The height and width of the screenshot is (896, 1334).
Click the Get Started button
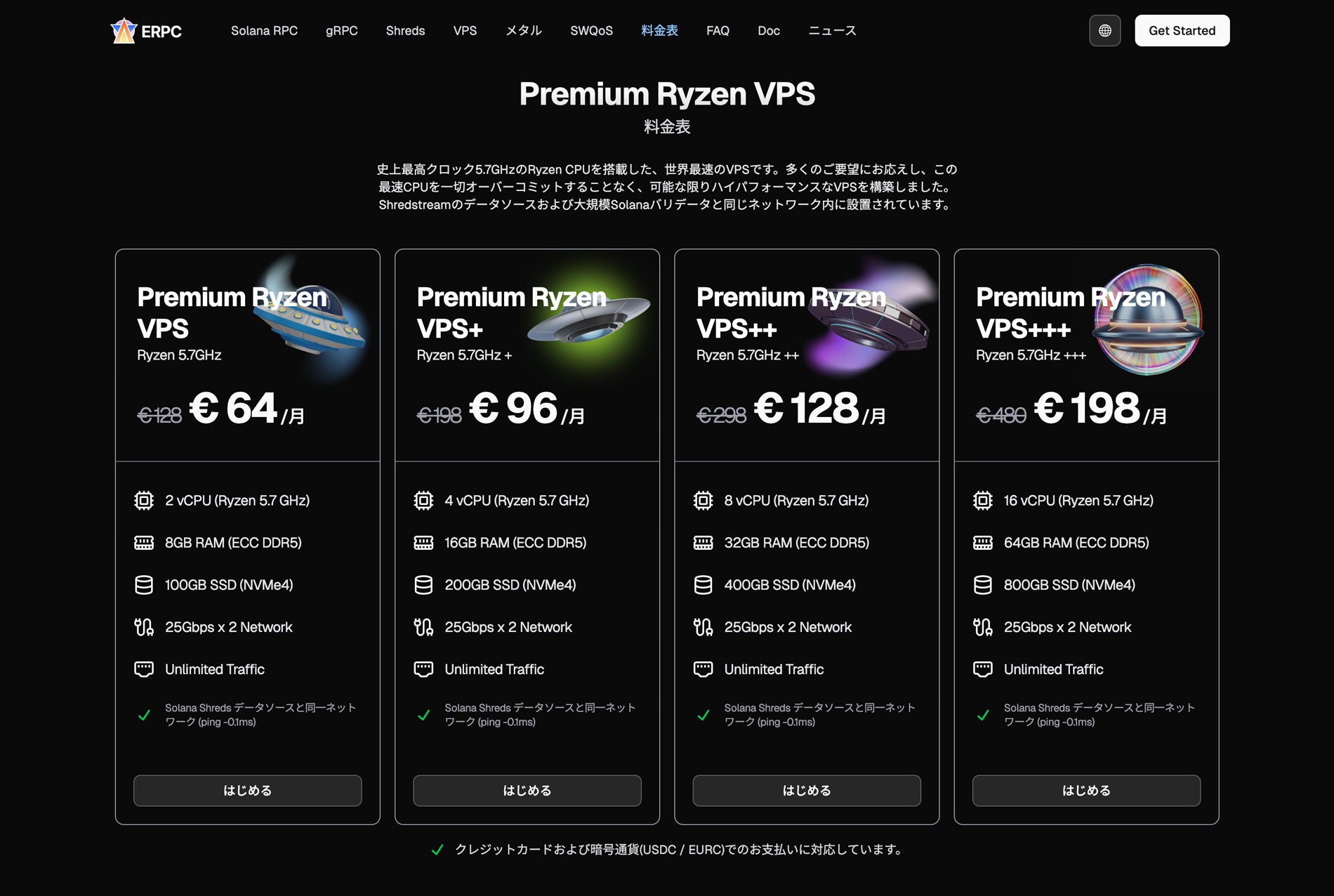click(1182, 31)
